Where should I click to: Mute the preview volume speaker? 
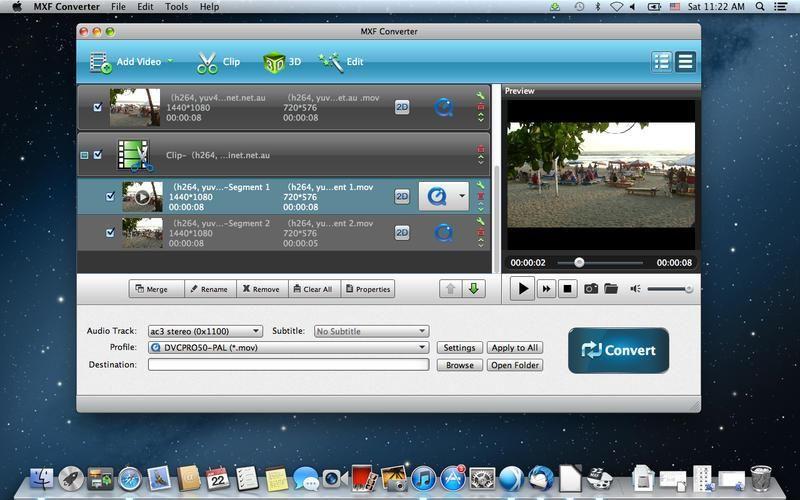(x=635, y=289)
